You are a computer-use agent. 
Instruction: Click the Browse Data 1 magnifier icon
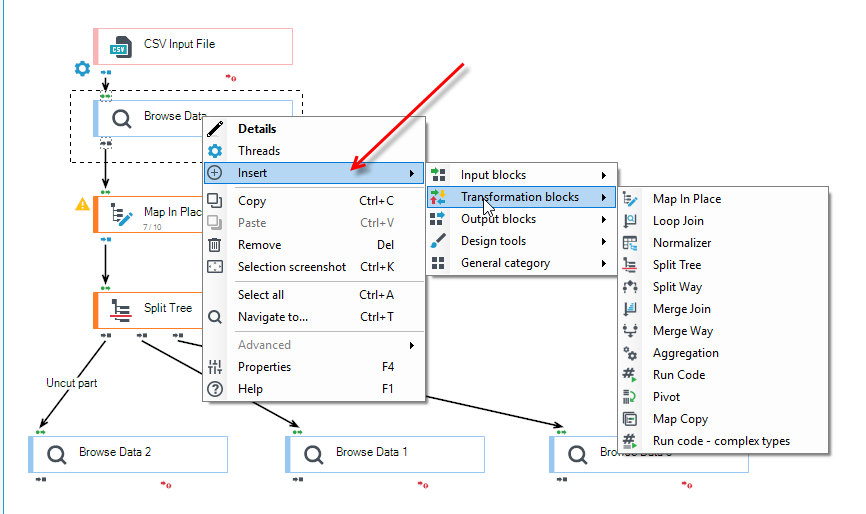click(x=313, y=454)
